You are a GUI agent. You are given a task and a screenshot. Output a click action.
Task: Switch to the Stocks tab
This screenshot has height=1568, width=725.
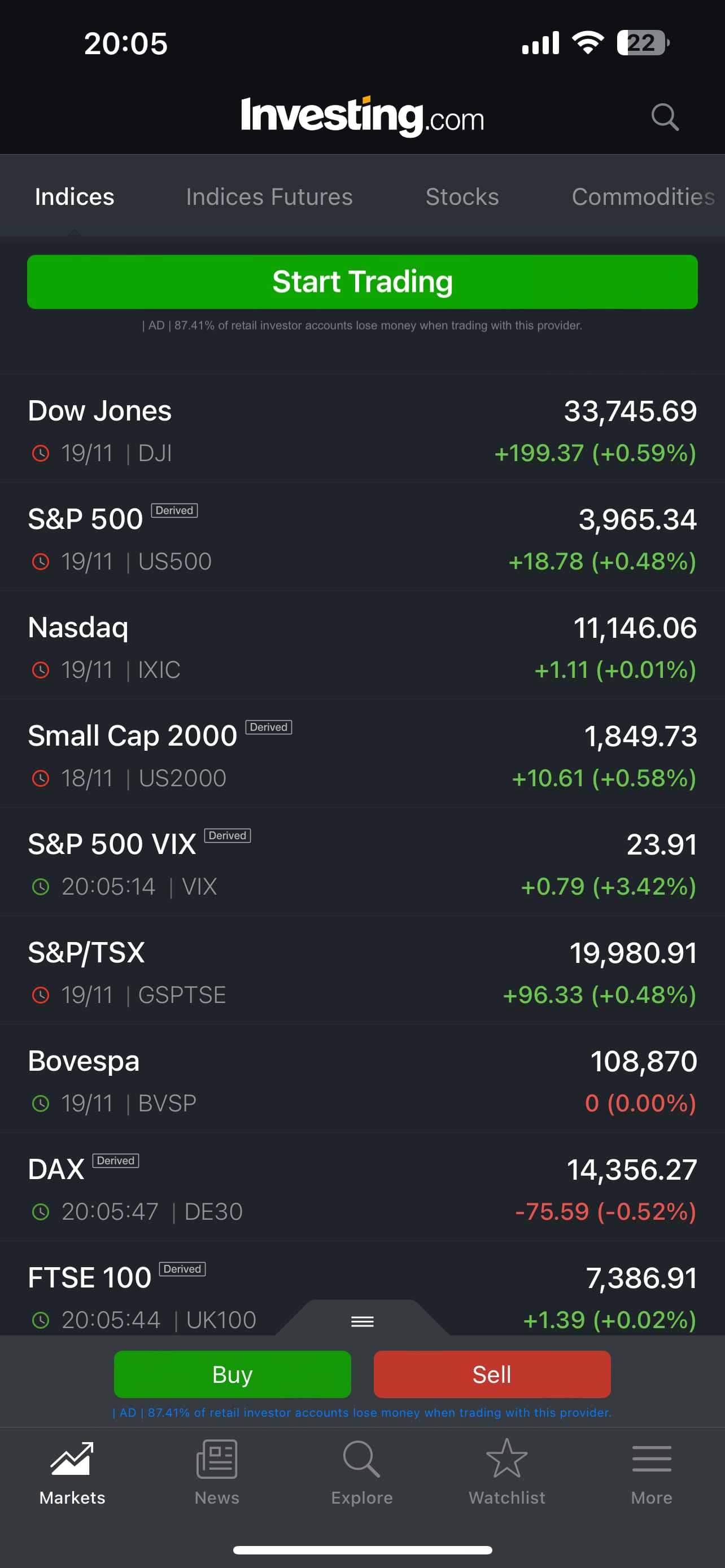click(x=462, y=196)
